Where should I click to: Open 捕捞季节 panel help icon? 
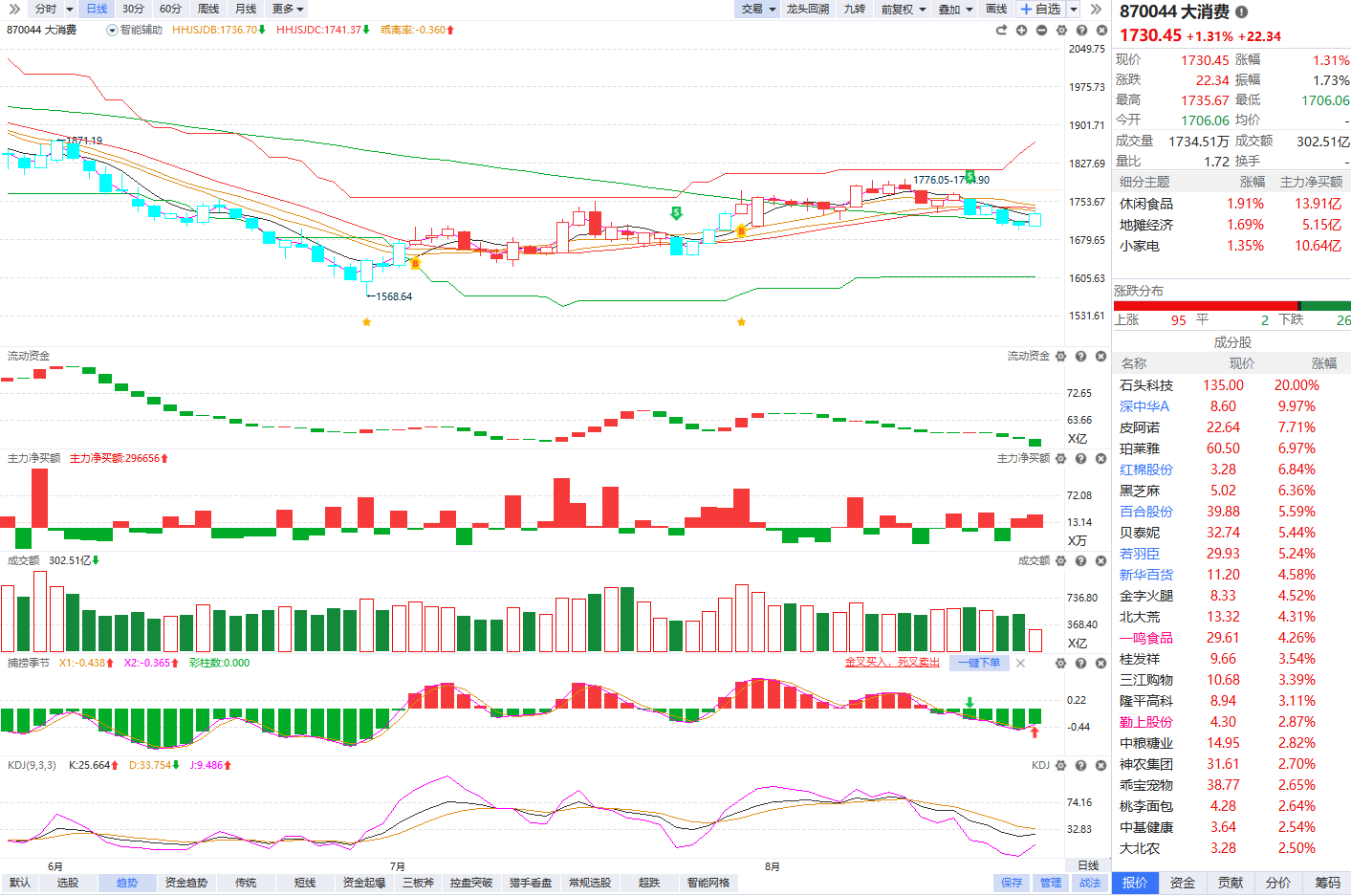coord(1080,663)
